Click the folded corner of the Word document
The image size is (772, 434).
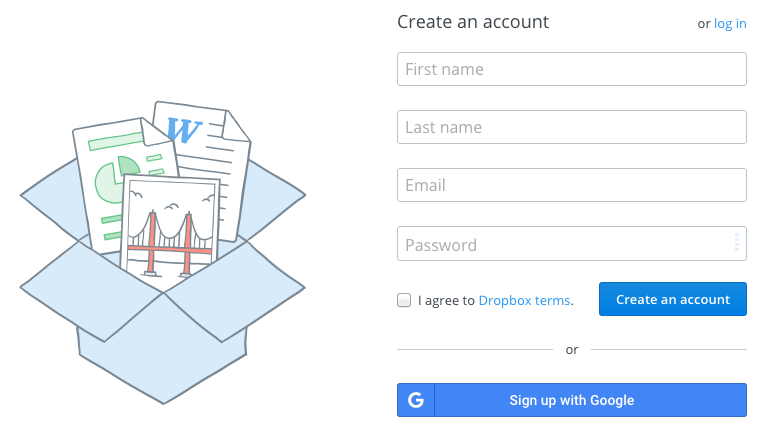(x=235, y=125)
